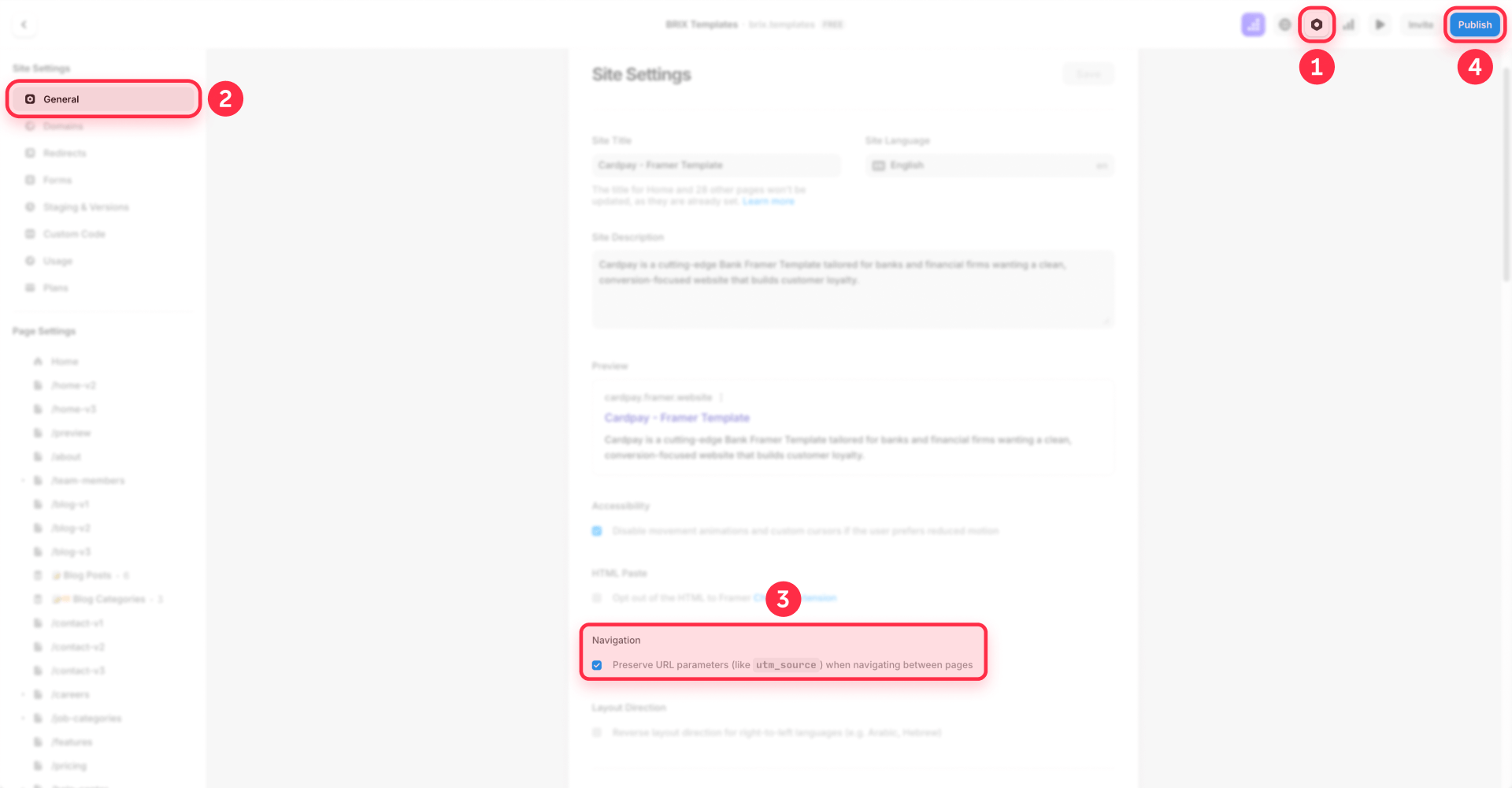This screenshot has height=788, width=1512.
Task: Open Domains settings from the sidebar icon
Action: pyautogui.click(x=31, y=126)
